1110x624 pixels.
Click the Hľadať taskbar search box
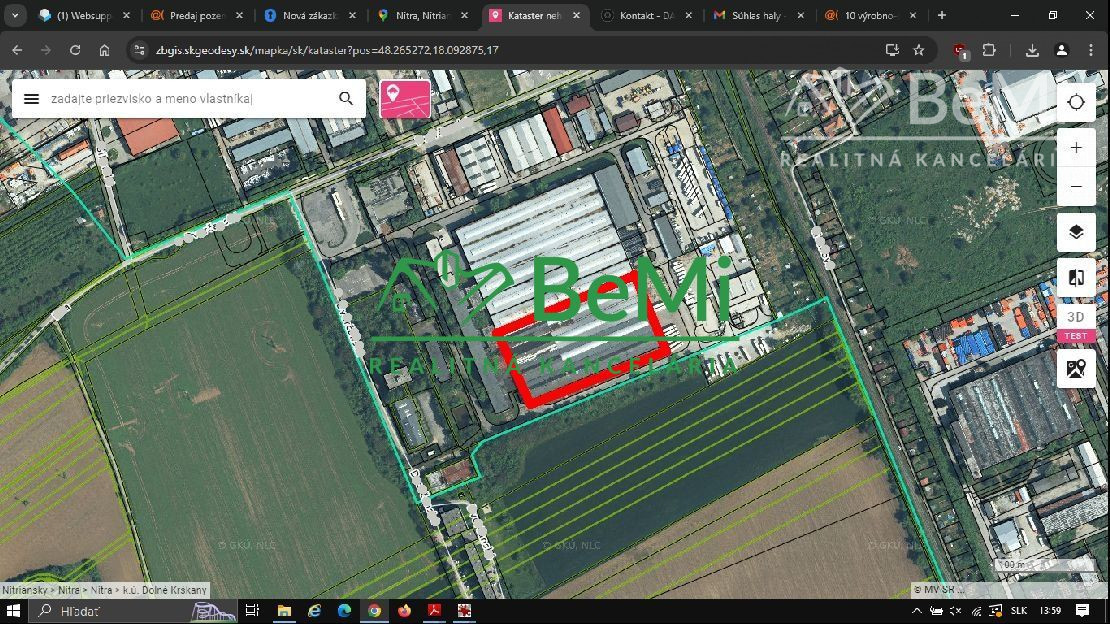point(135,611)
